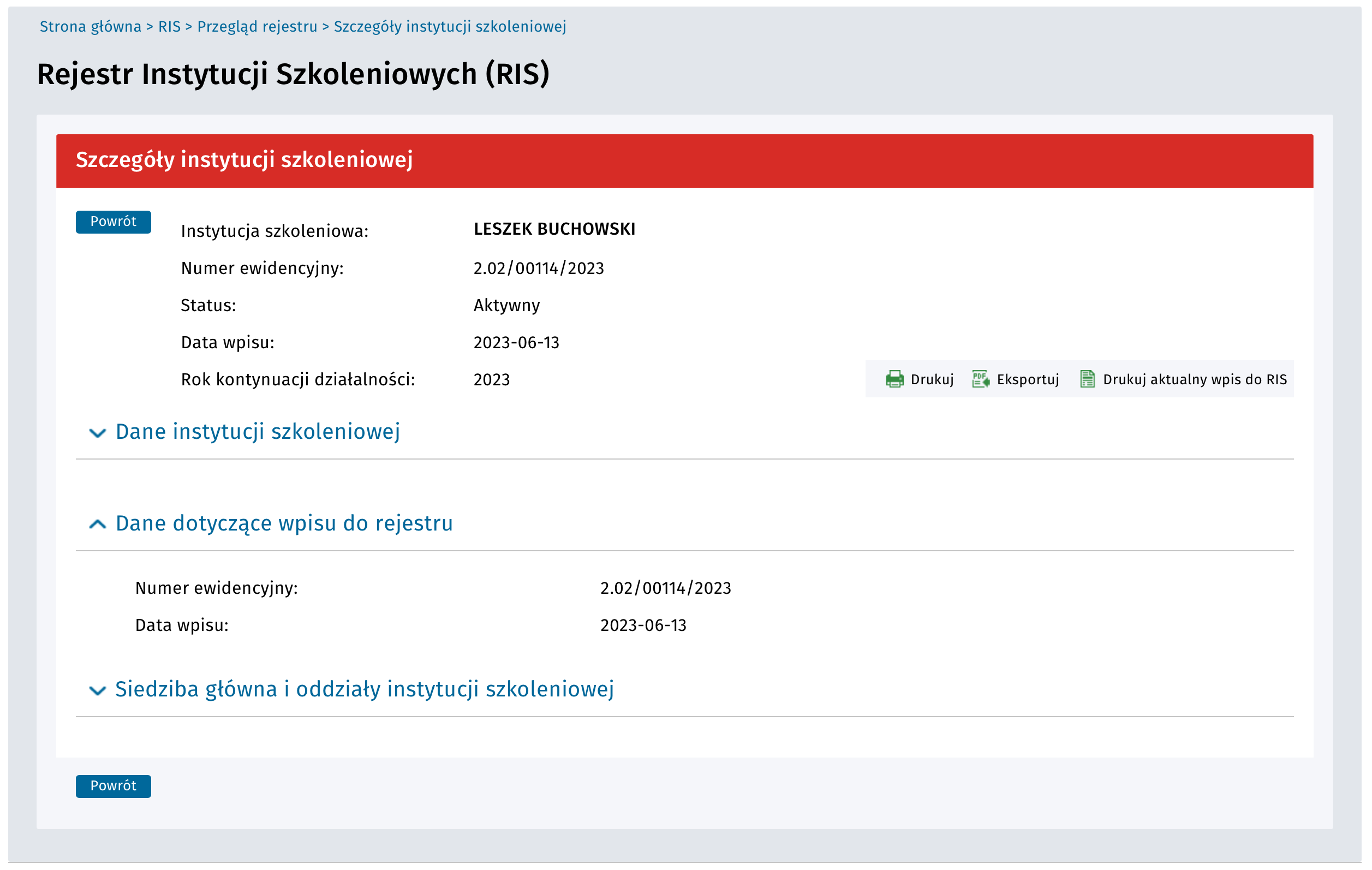
Task: Click the Eksportuj label
Action: [1028, 379]
